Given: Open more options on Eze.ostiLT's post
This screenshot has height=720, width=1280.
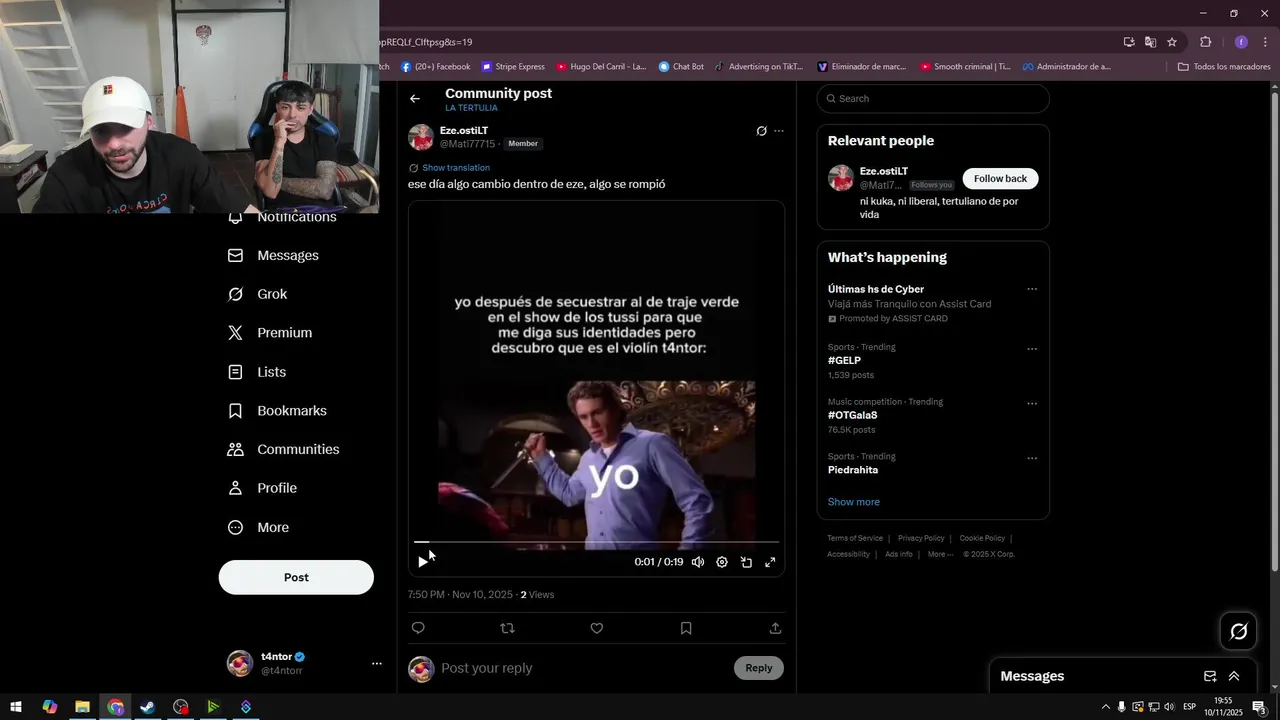Looking at the screenshot, I should point(779,131).
